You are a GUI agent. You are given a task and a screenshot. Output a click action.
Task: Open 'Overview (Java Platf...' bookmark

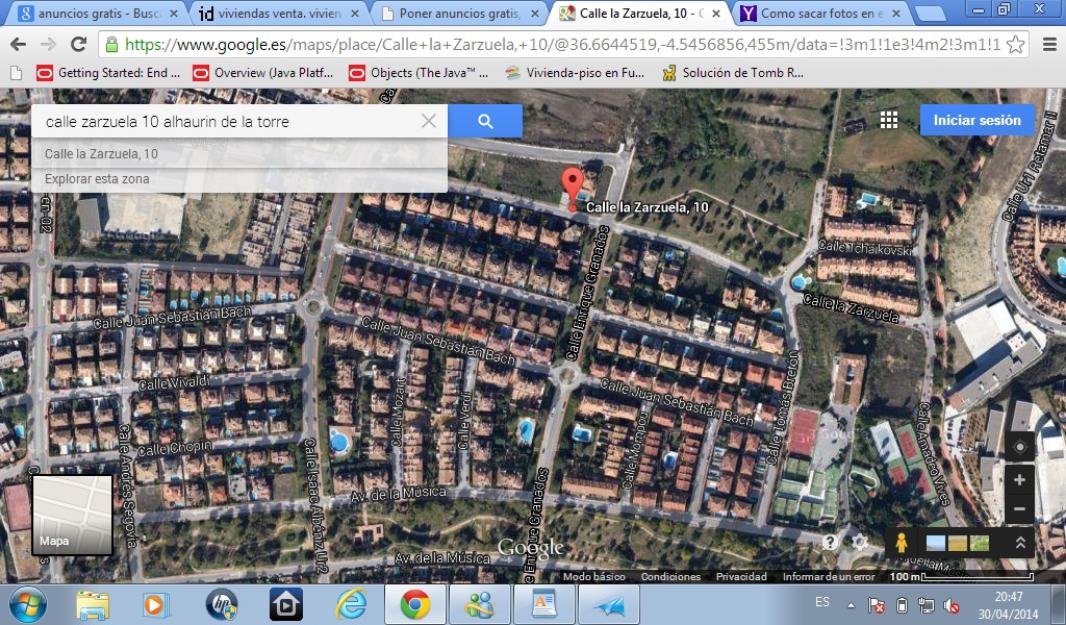(263, 73)
